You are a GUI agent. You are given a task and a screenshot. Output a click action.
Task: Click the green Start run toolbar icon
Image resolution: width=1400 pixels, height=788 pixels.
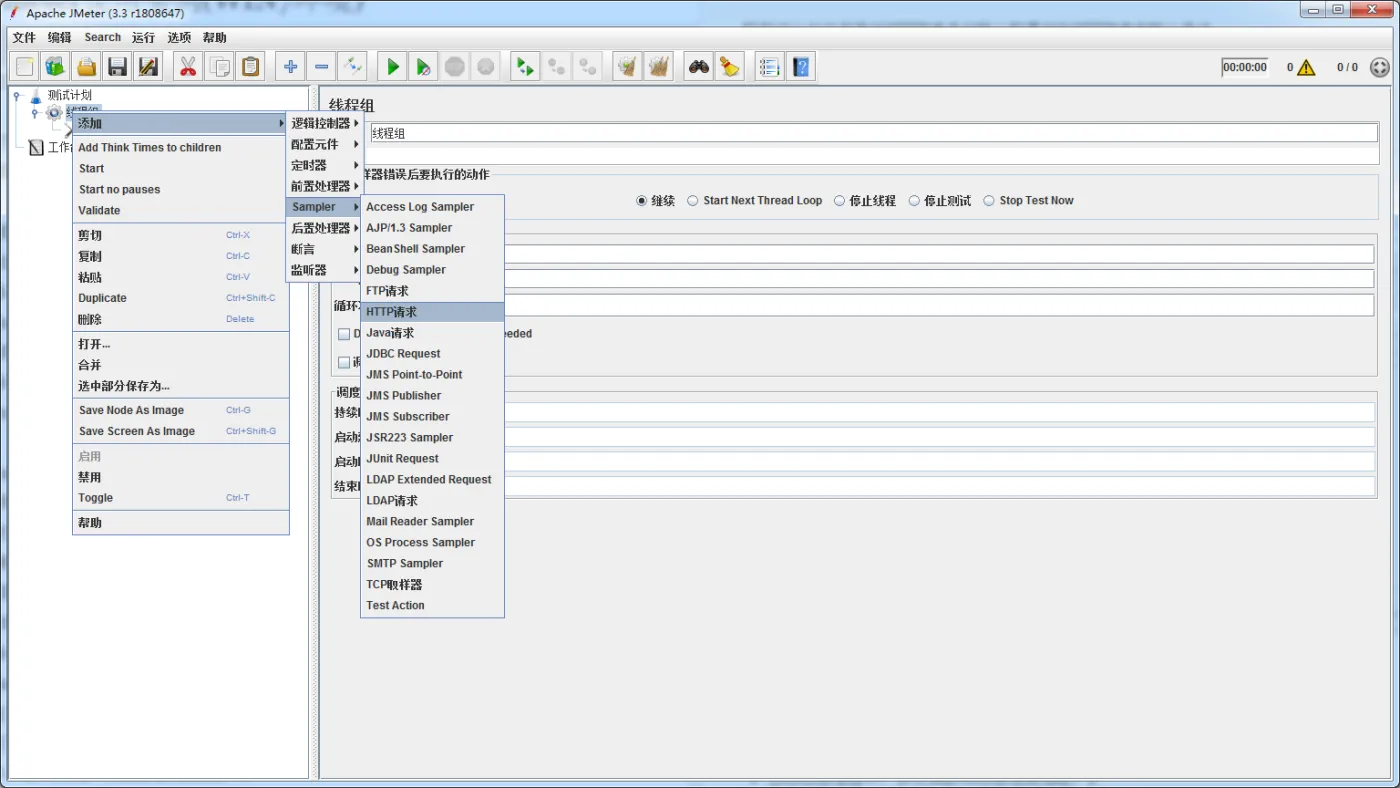[393, 67]
